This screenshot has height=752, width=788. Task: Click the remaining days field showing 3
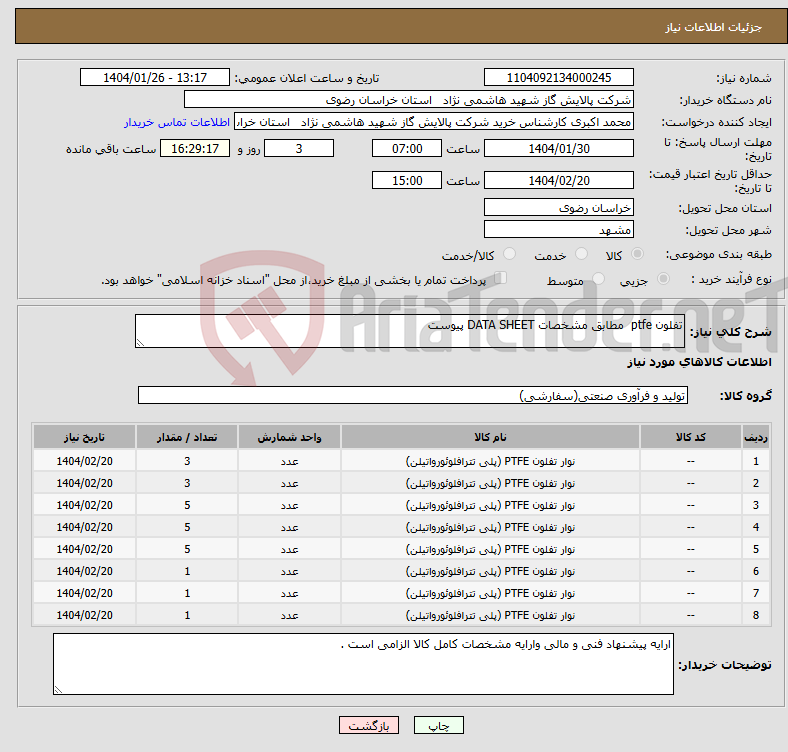pyautogui.click(x=299, y=148)
